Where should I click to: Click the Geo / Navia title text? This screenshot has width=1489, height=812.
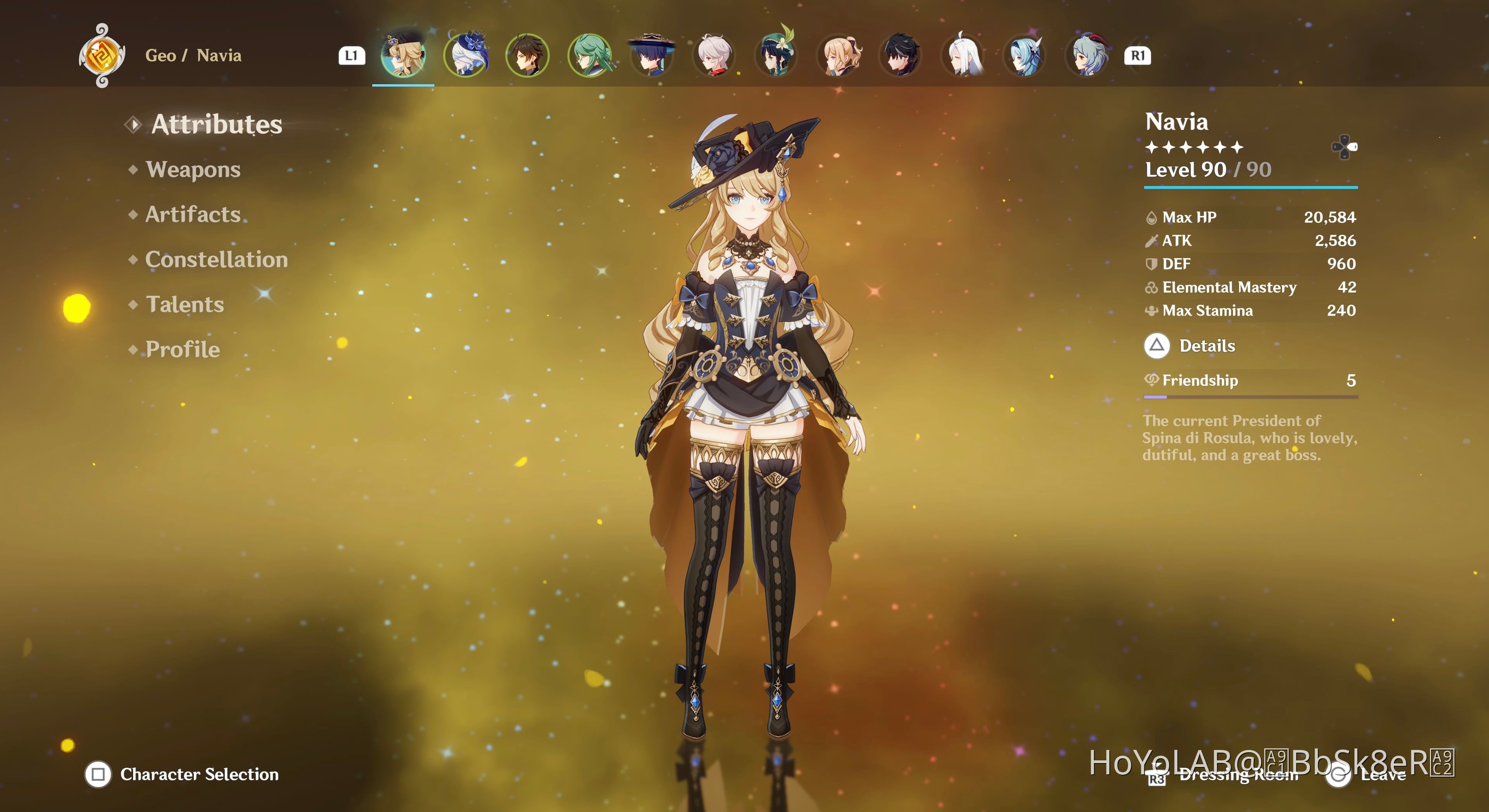coord(193,56)
